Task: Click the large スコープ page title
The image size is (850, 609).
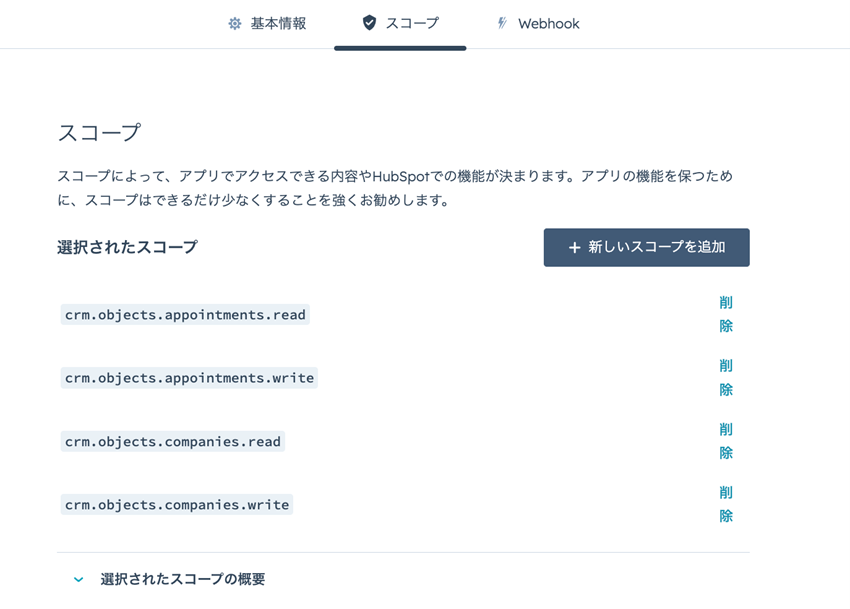Action: click(x=99, y=133)
